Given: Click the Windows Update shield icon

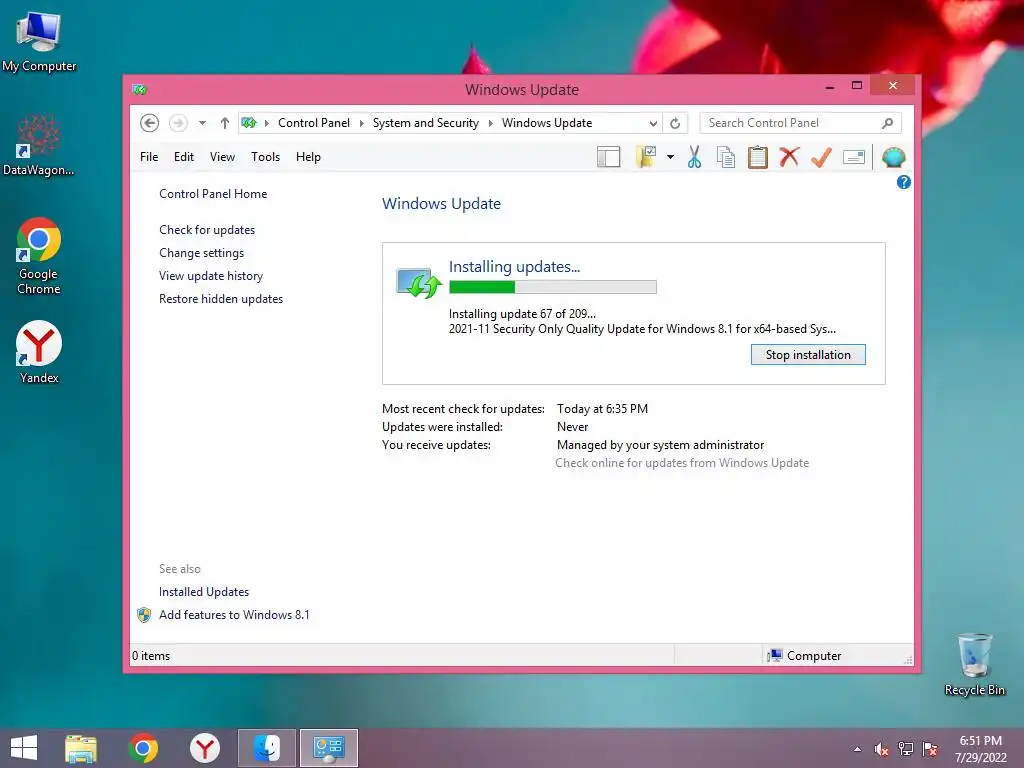Looking at the screenshot, I should 419,283.
